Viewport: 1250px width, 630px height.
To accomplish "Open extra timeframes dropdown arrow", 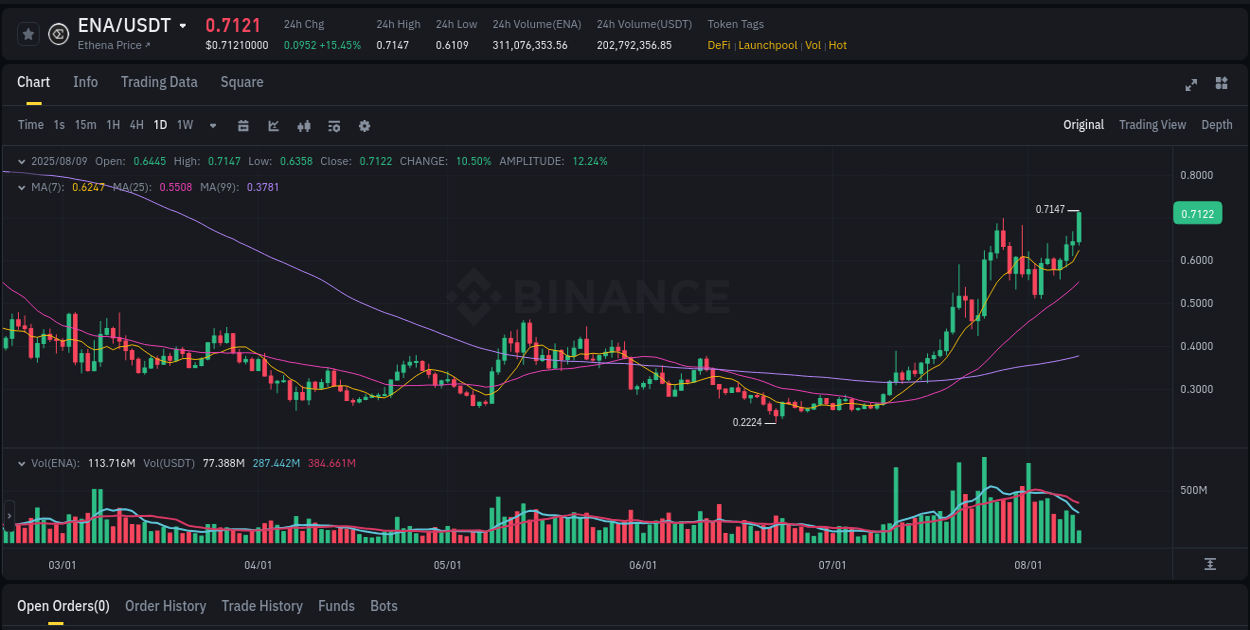I will coord(212,125).
